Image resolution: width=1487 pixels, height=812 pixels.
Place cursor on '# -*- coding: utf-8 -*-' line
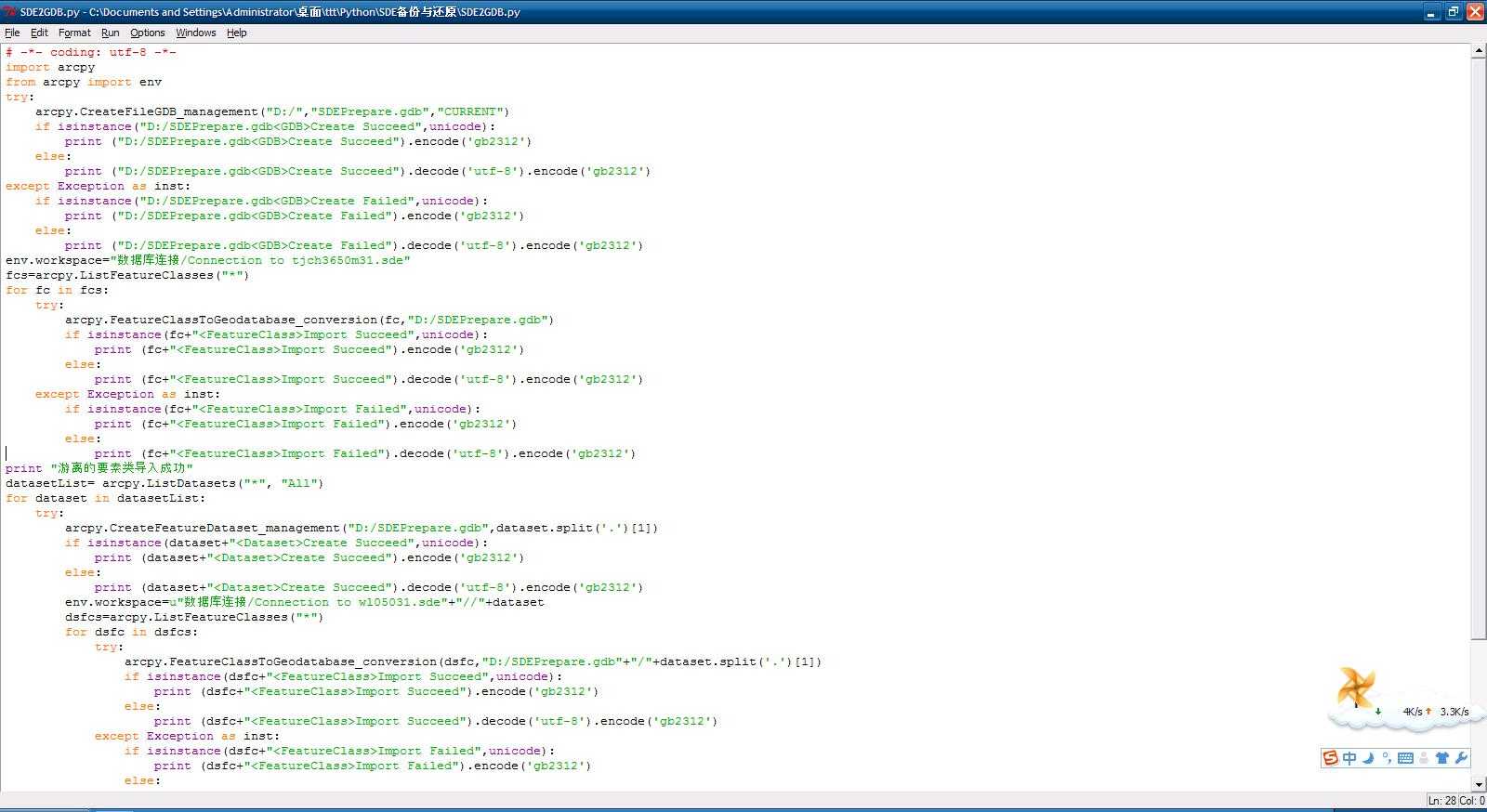tap(91, 52)
